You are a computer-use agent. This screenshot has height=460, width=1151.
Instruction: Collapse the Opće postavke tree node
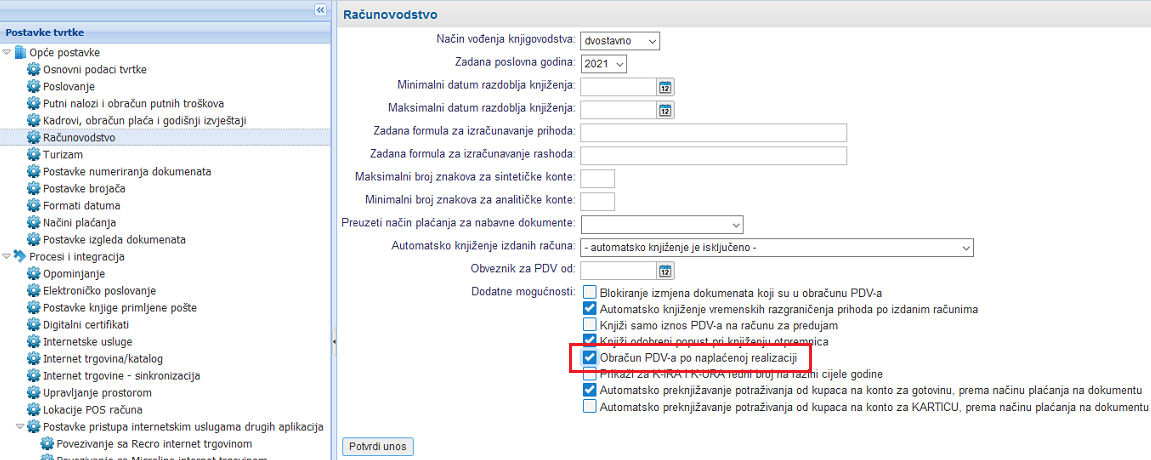[7, 53]
